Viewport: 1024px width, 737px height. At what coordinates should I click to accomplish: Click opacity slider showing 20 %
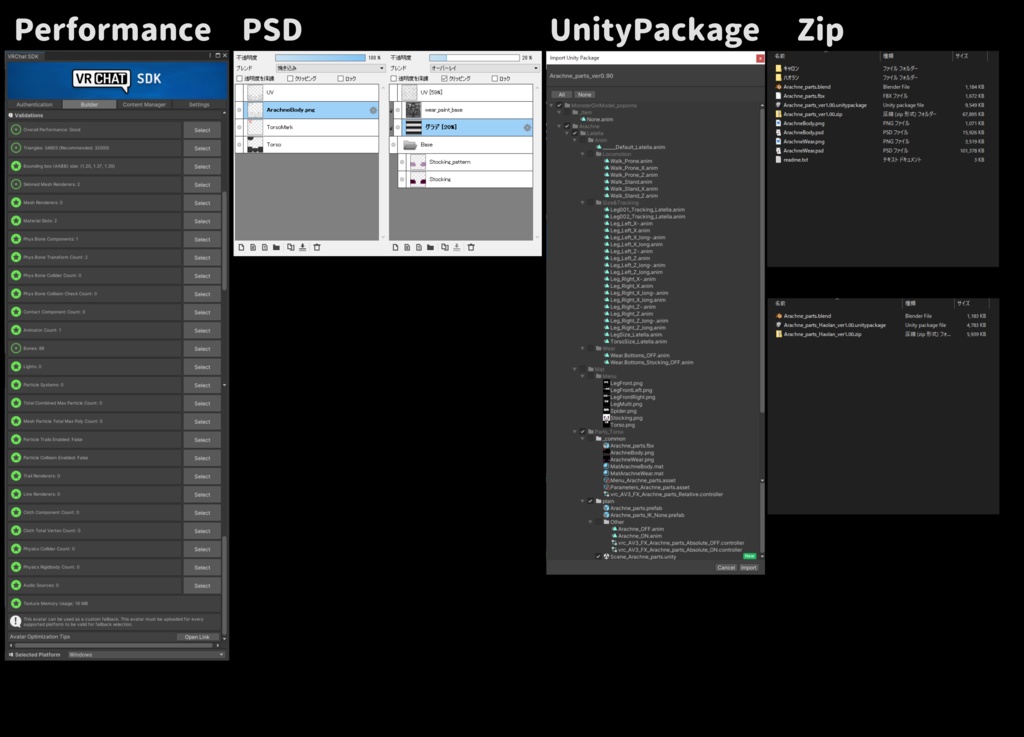point(474,57)
